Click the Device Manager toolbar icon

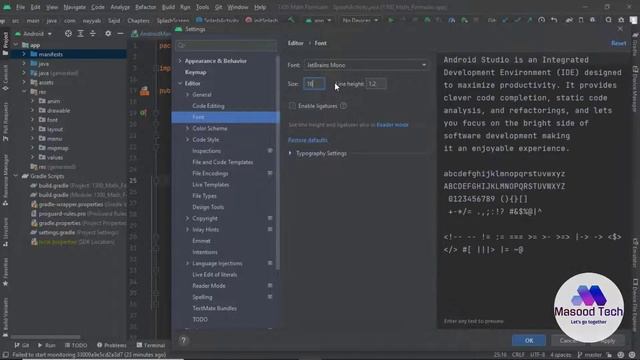(580, 20)
